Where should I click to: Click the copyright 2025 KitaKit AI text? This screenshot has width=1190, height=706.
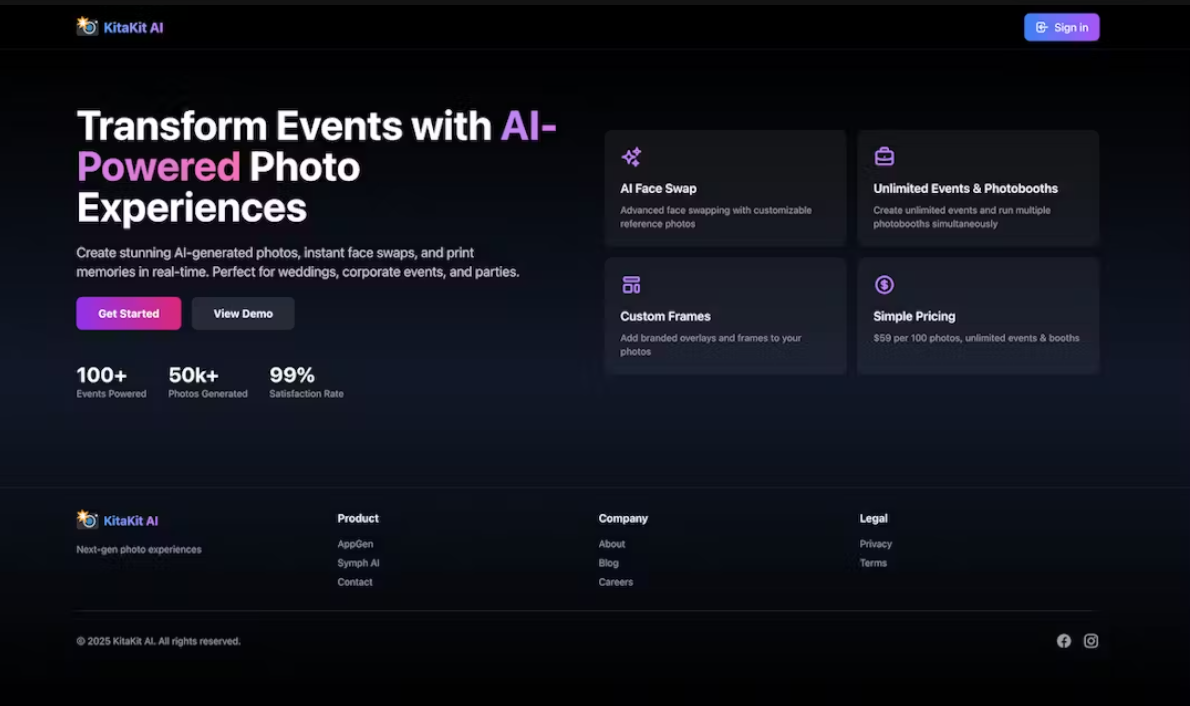coord(159,641)
